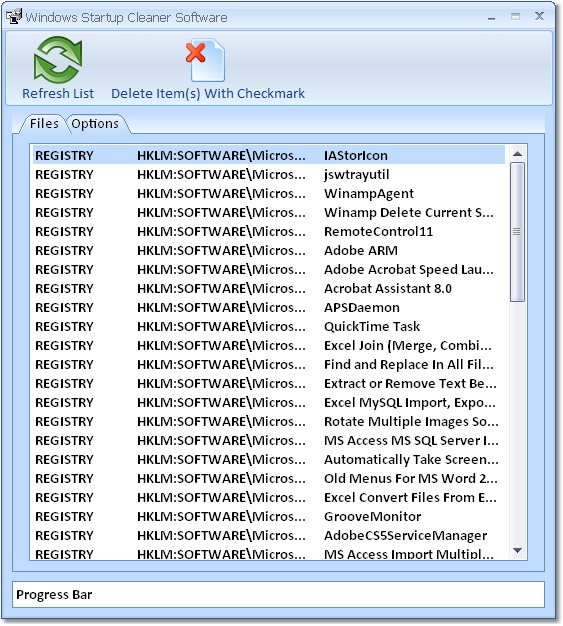563x626 pixels.
Task: Close the Windows Startup Cleaner window
Action: pos(539,16)
